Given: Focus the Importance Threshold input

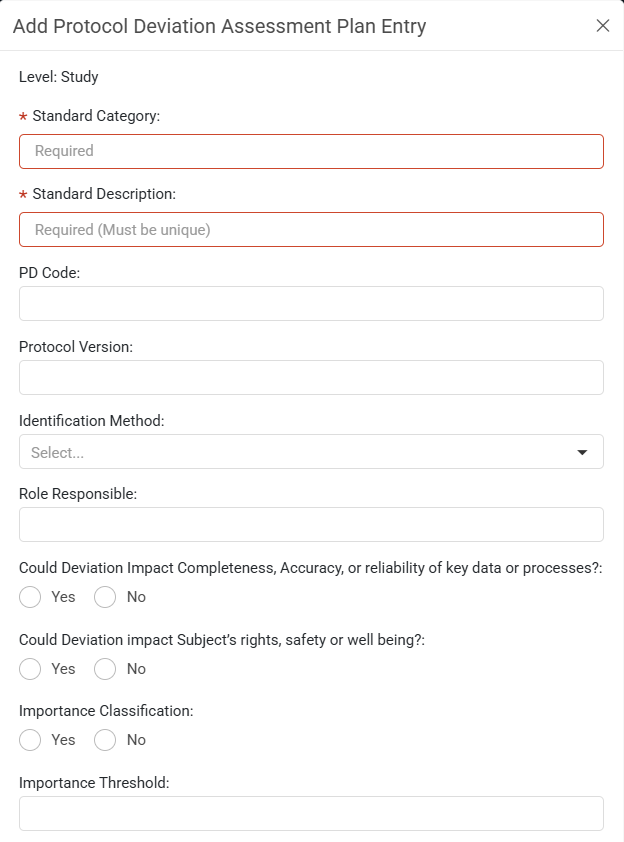Looking at the screenshot, I should click(x=311, y=814).
